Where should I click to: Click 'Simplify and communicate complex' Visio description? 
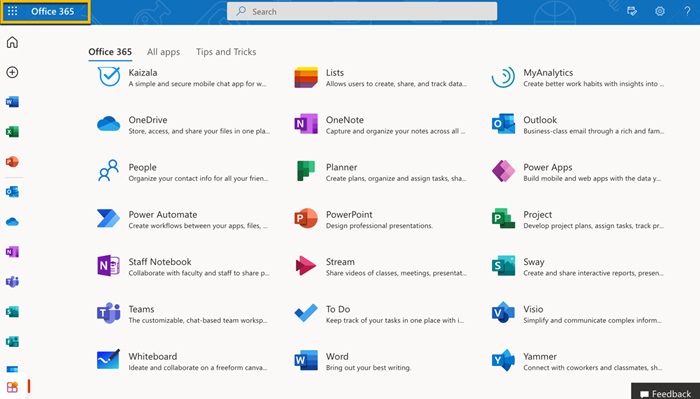[x=592, y=320]
